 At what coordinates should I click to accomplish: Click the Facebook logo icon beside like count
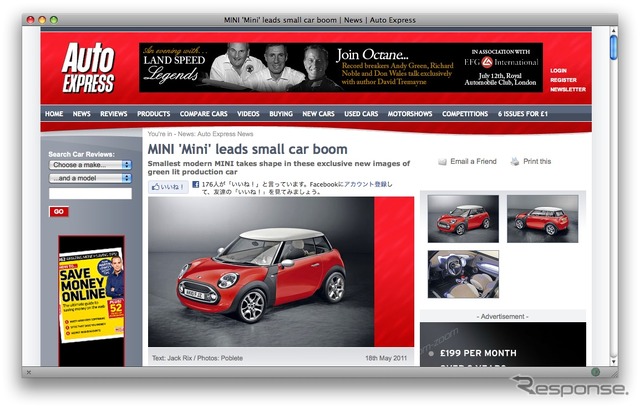[196, 184]
